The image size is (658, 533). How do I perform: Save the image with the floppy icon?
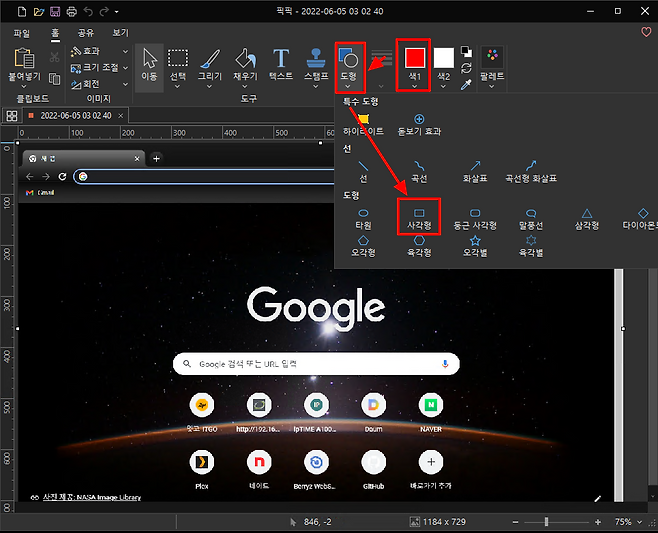55,11
